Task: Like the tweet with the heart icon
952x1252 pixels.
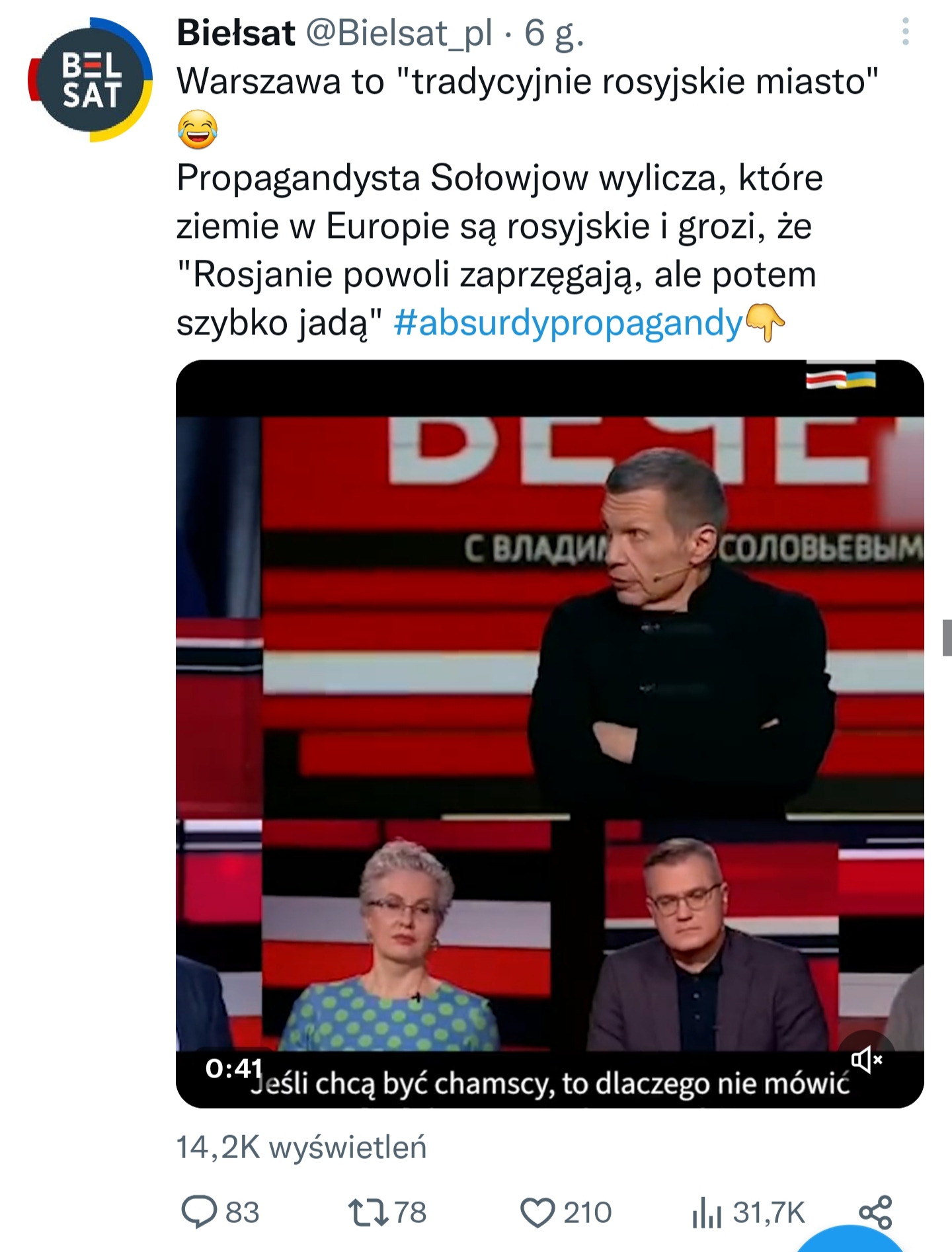Action: [x=537, y=1213]
